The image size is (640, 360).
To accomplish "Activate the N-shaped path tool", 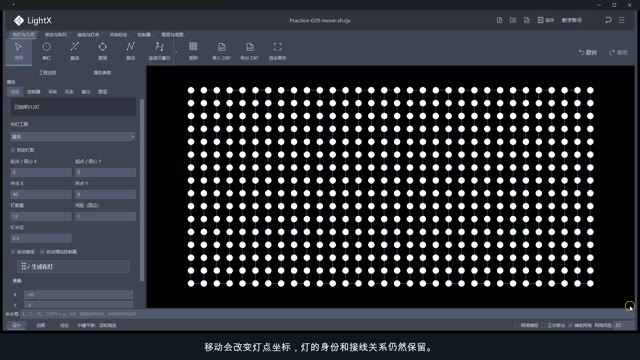I will point(130,51).
